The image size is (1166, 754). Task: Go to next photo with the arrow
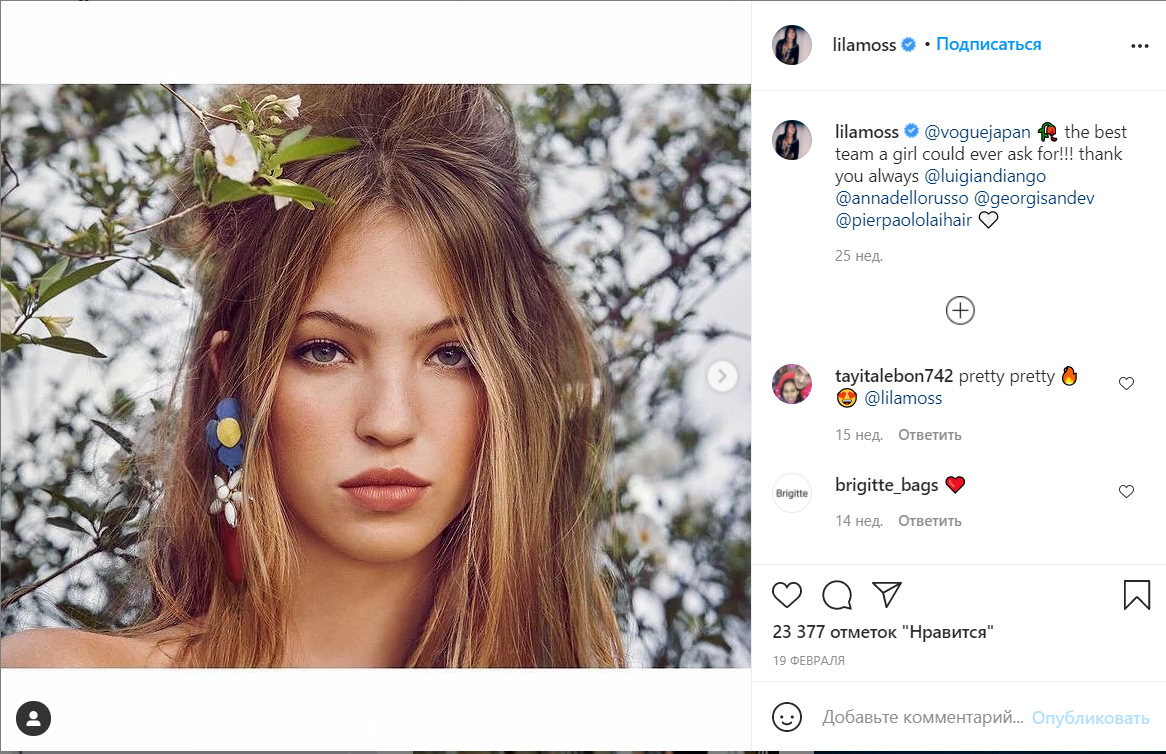(x=722, y=376)
